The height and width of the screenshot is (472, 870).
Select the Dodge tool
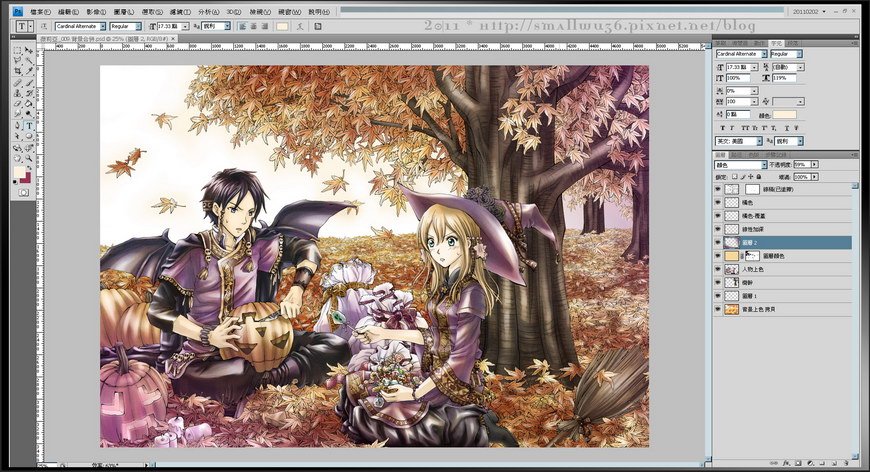tap(29, 113)
